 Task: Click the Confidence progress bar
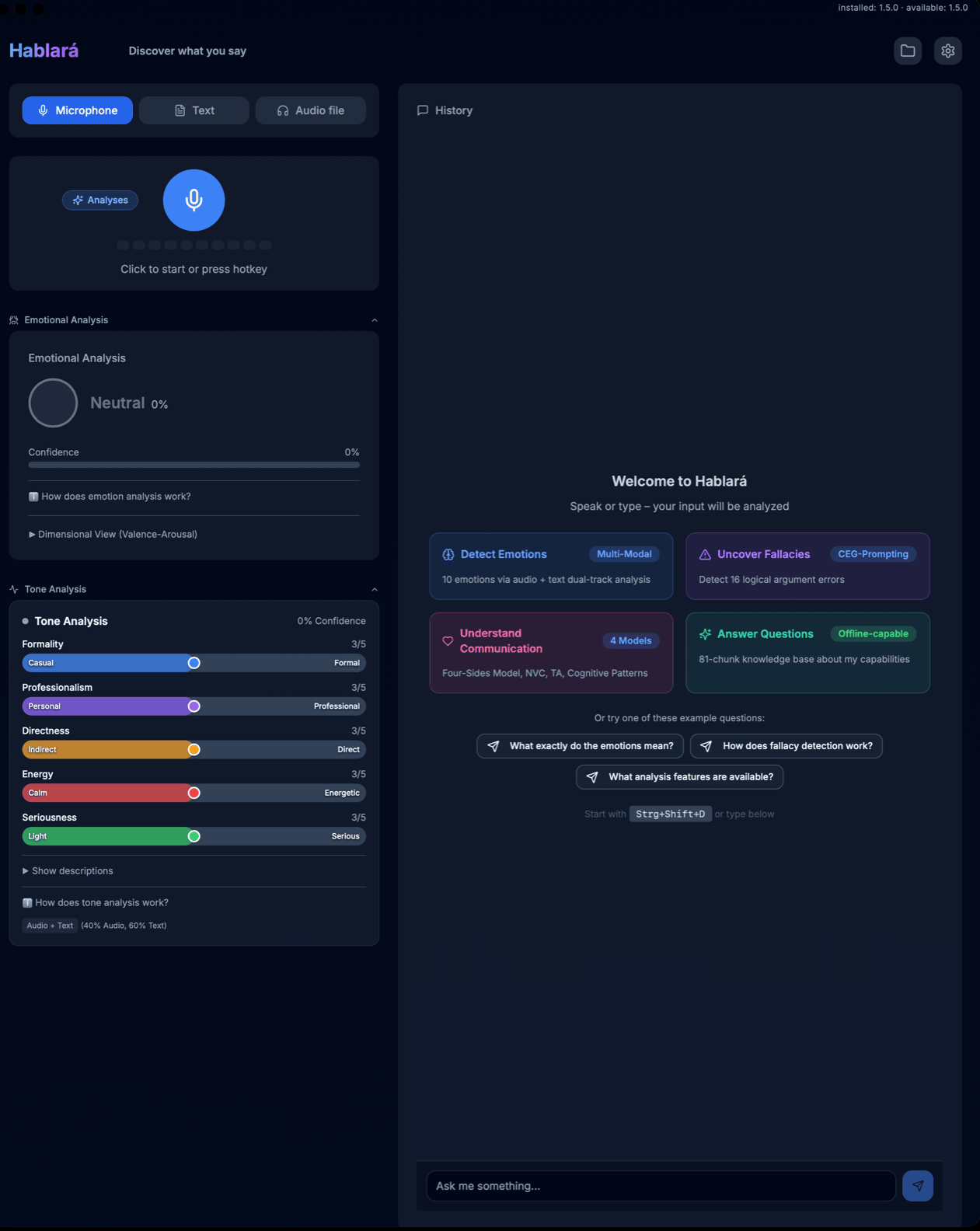(x=194, y=465)
